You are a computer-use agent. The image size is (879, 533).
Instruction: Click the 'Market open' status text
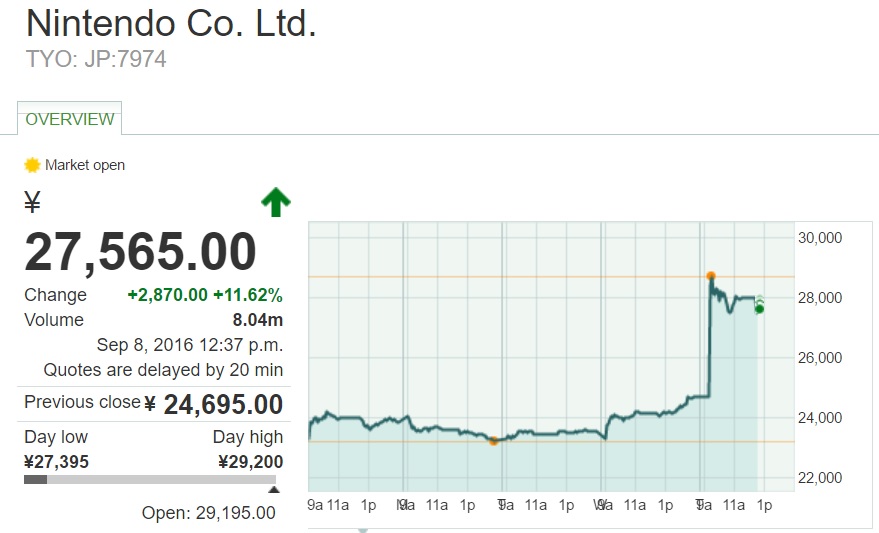tap(85, 165)
